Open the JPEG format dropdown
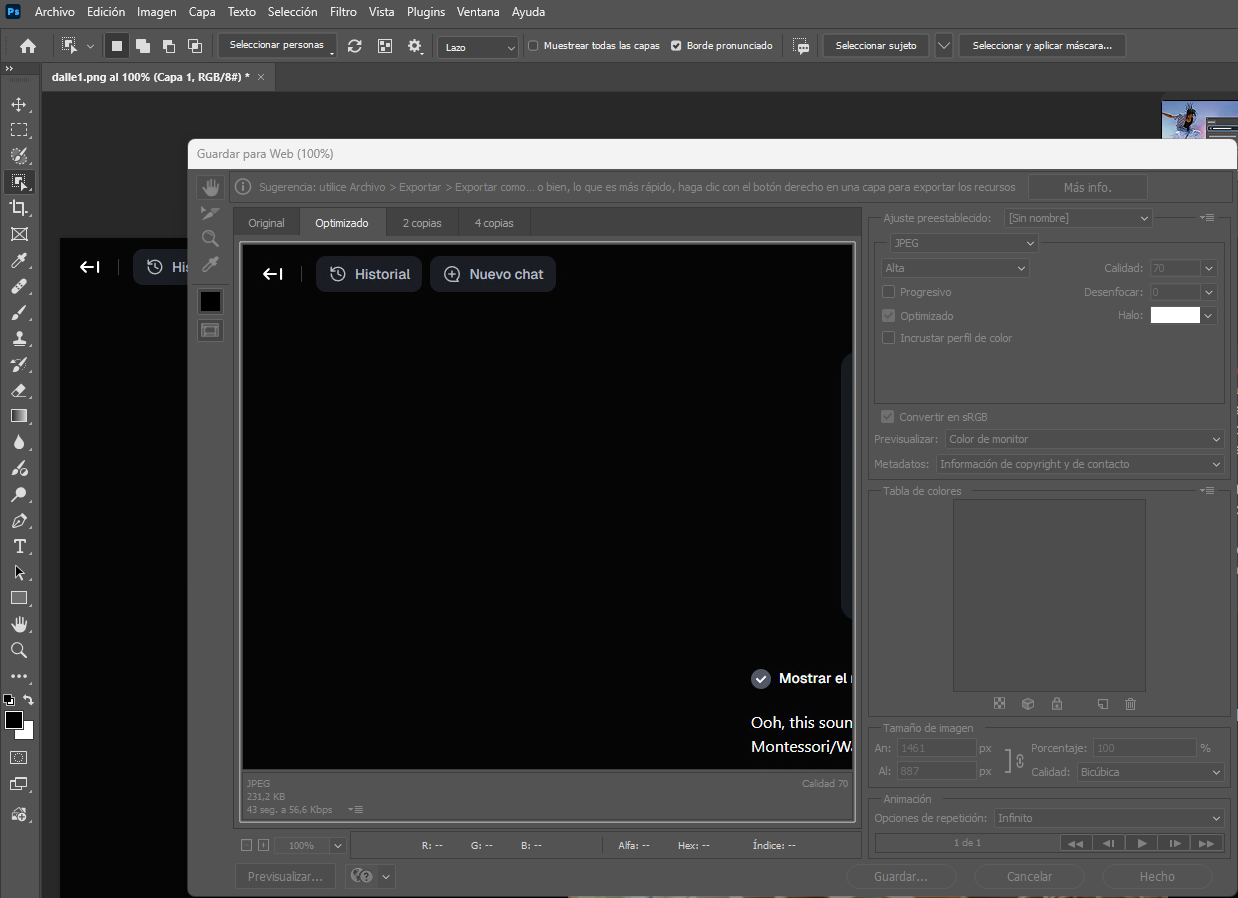This screenshot has height=898, width=1238. (x=962, y=242)
